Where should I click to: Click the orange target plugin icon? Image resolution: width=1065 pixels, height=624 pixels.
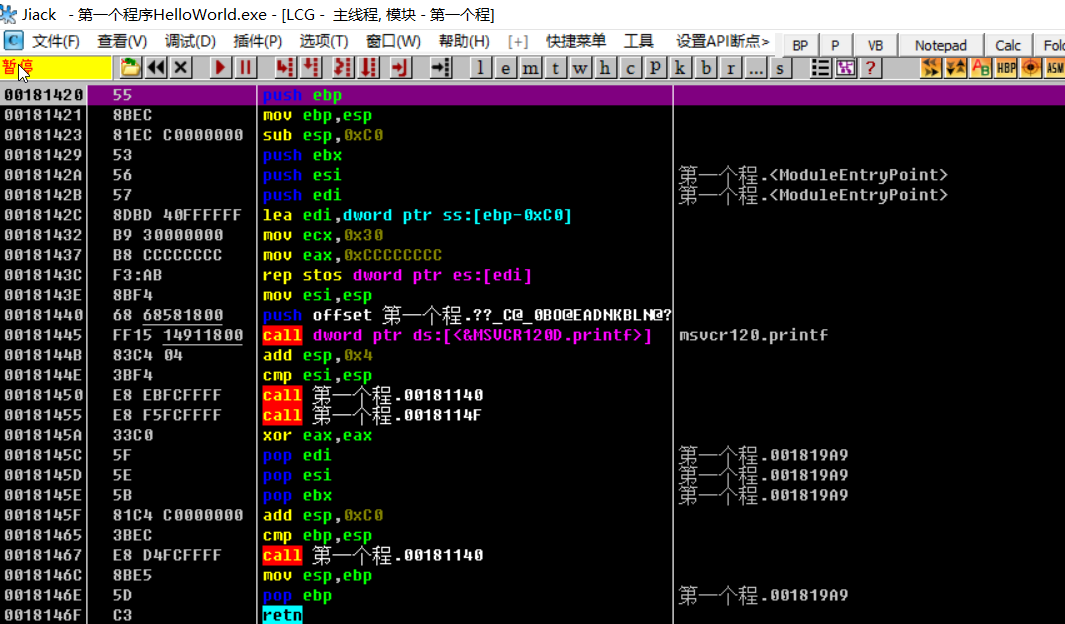(x=1031, y=68)
